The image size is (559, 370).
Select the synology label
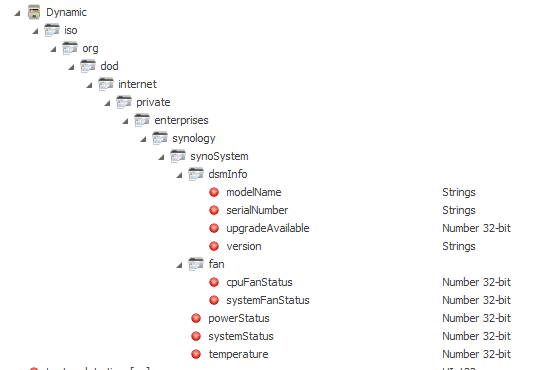click(194, 139)
